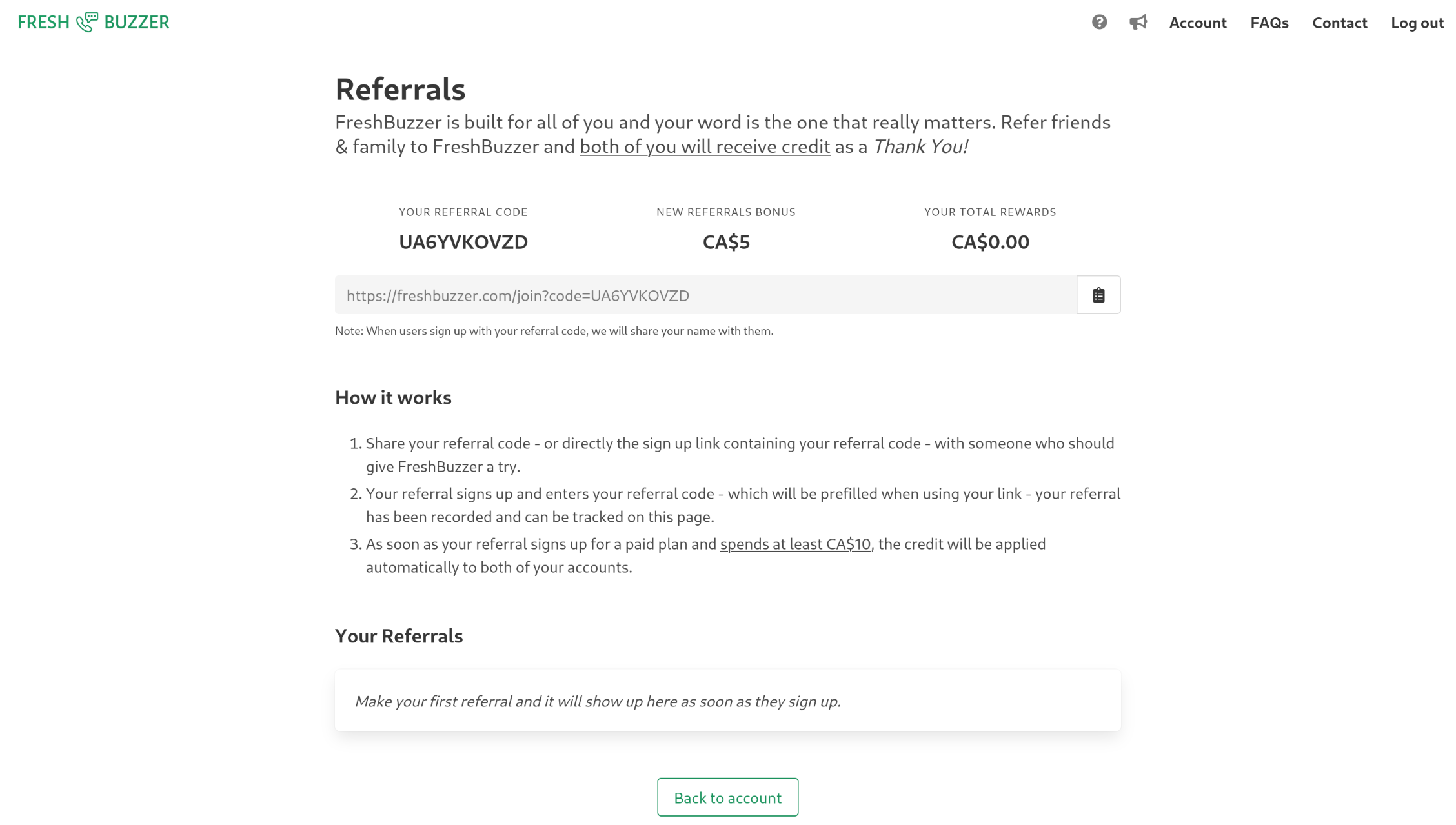1456x825 pixels.
Task: Click the CA$5 new referrals bonus value
Action: 726,243
